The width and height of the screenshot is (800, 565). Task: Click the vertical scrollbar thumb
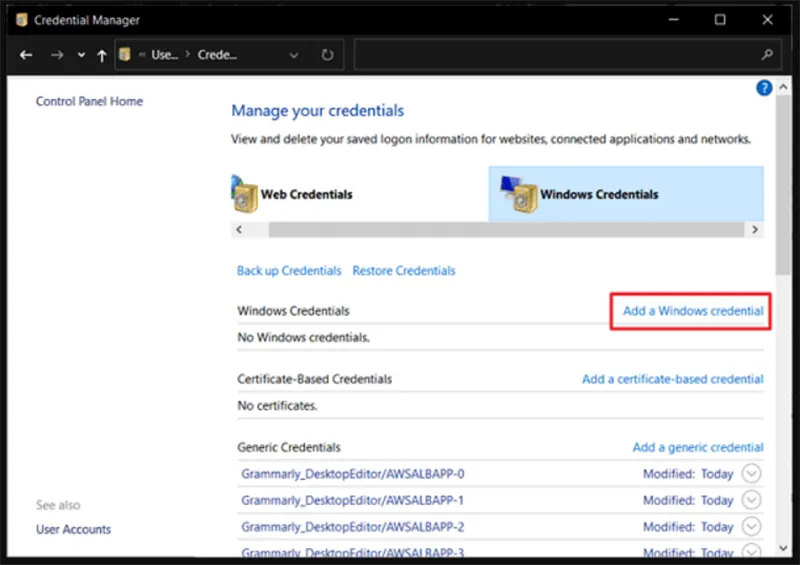(783, 185)
